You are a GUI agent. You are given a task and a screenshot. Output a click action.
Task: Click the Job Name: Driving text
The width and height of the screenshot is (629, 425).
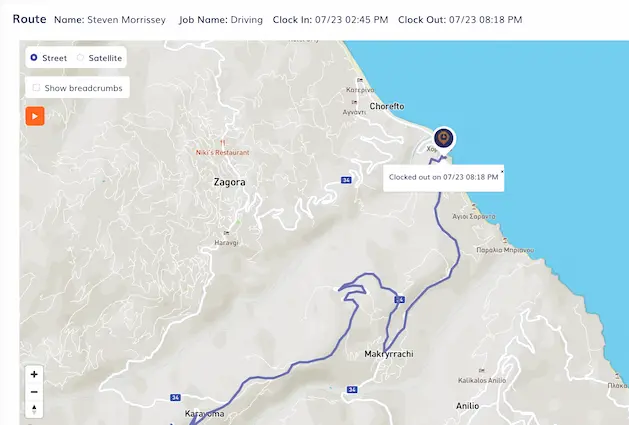[221, 20]
